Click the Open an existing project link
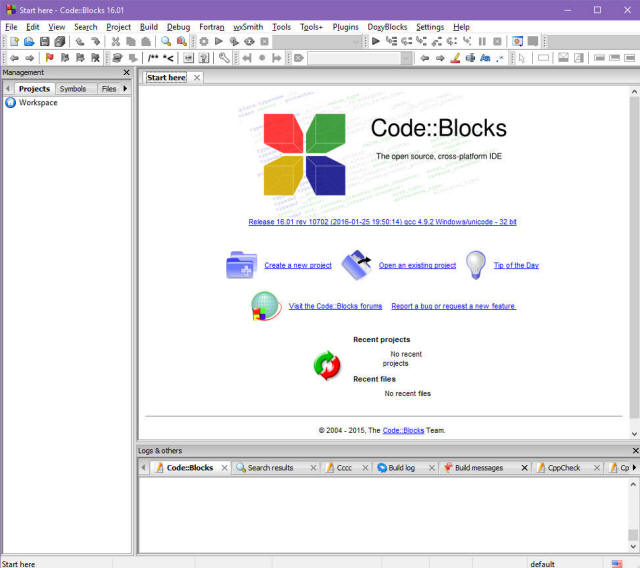 click(417, 266)
